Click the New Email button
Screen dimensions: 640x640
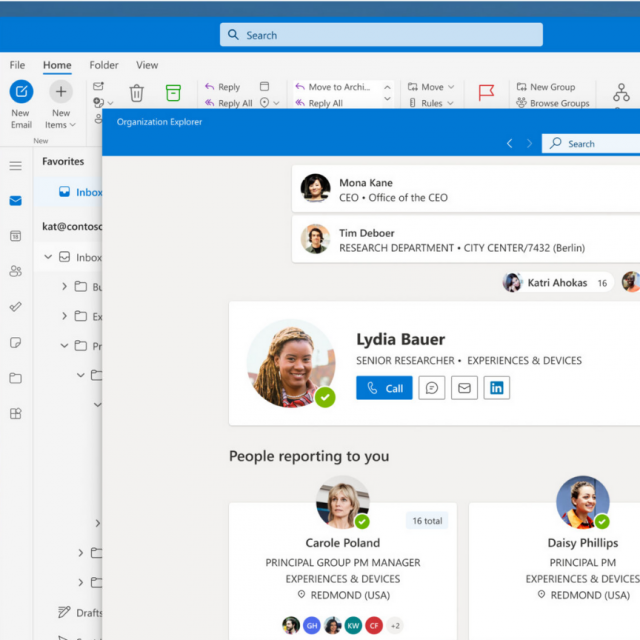point(21,103)
